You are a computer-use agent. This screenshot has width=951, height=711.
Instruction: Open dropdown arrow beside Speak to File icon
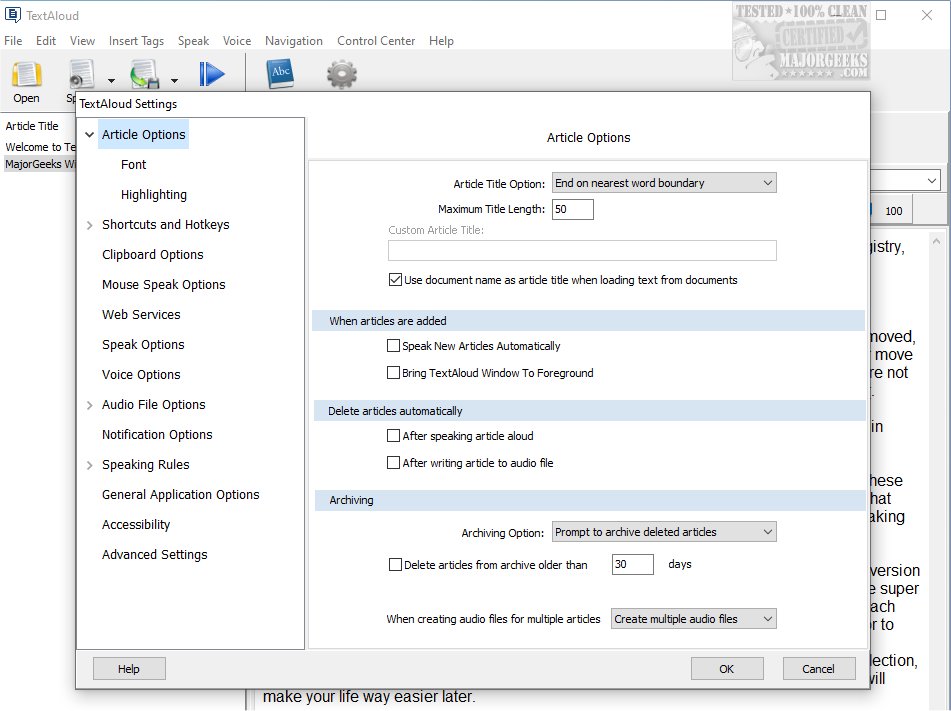pos(174,81)
